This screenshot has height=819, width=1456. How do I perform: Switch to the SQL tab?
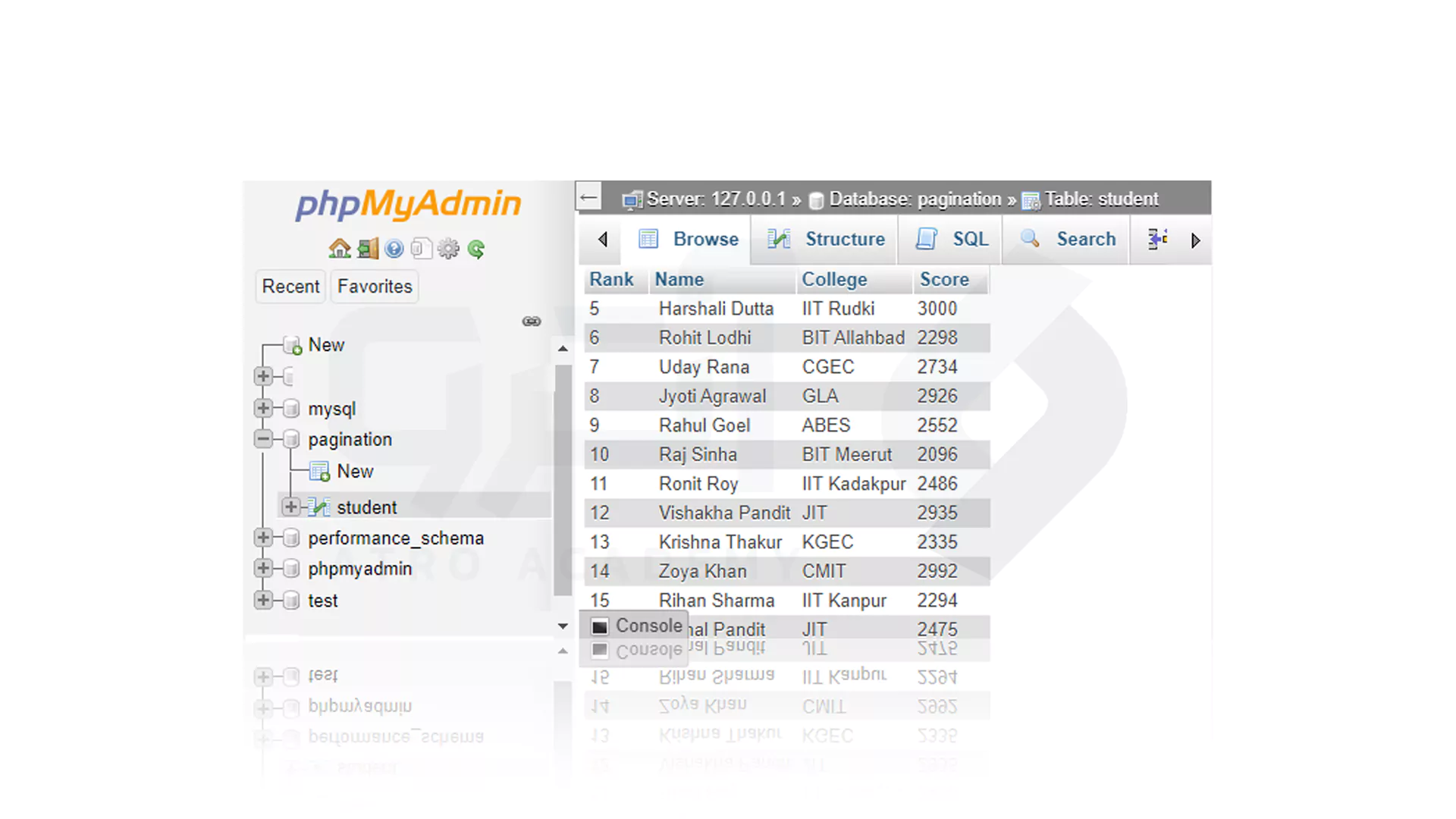[x=951, y=240]
